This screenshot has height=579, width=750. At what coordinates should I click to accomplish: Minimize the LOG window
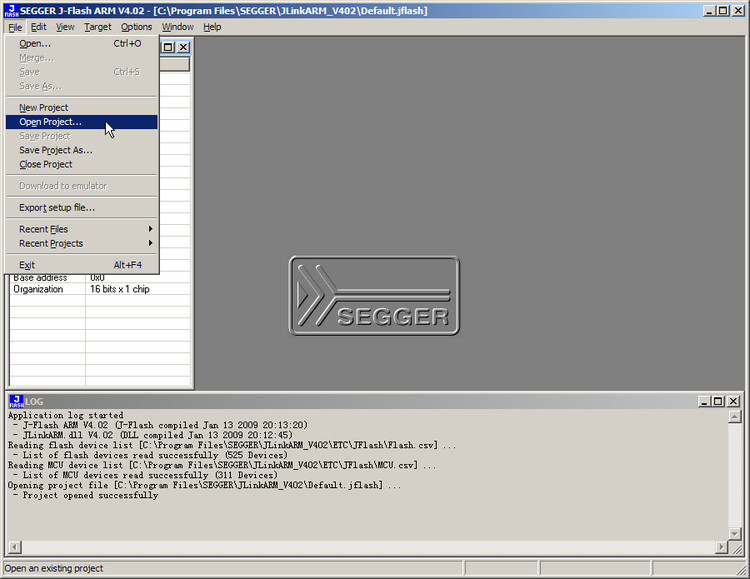(704, 401)
